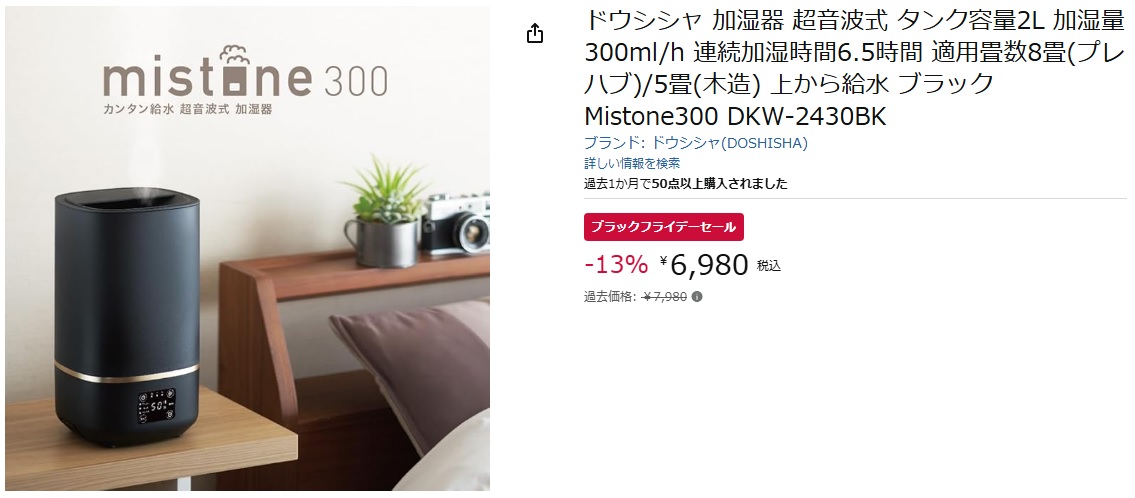Click the share icon beside the product image
This screenshot has height=498, width=1135.
pos(534,33)
